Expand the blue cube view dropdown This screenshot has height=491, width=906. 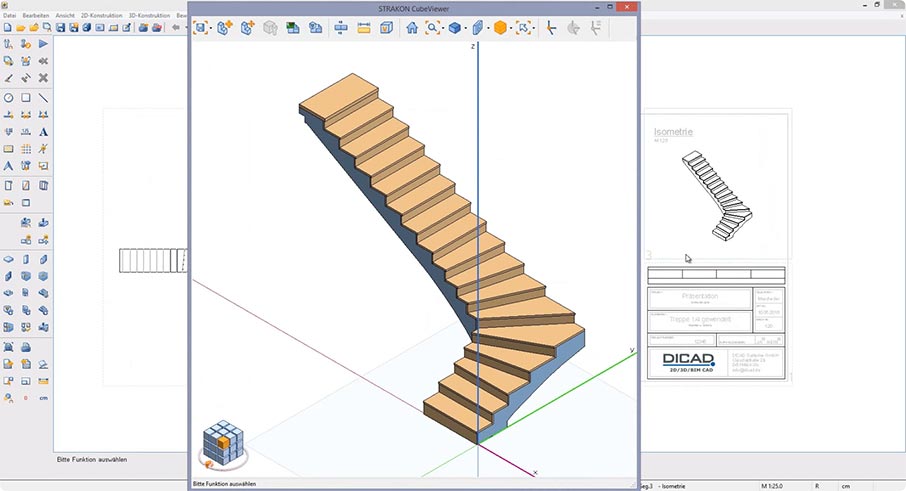pyautogui.click(x=466, y=28)
